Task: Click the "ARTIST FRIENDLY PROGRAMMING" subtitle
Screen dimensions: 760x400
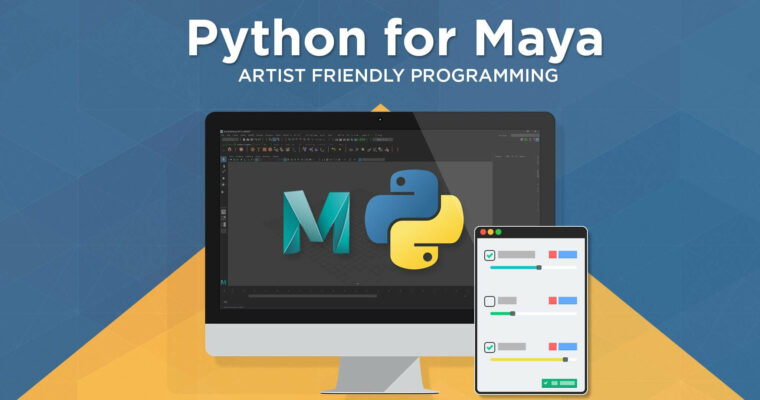Action: tap(398, 76)
